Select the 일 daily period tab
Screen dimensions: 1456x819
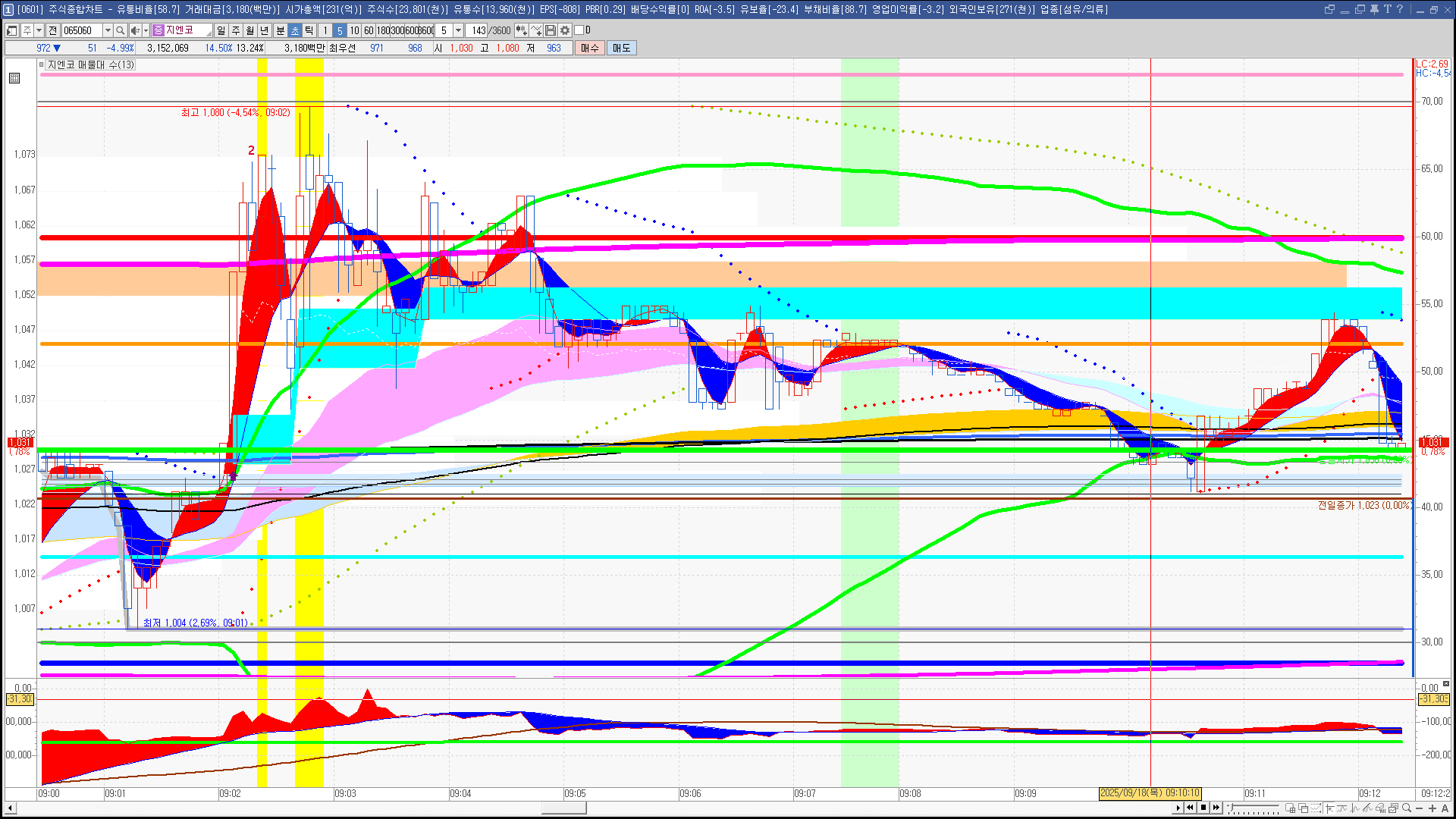tap(221, 30)
